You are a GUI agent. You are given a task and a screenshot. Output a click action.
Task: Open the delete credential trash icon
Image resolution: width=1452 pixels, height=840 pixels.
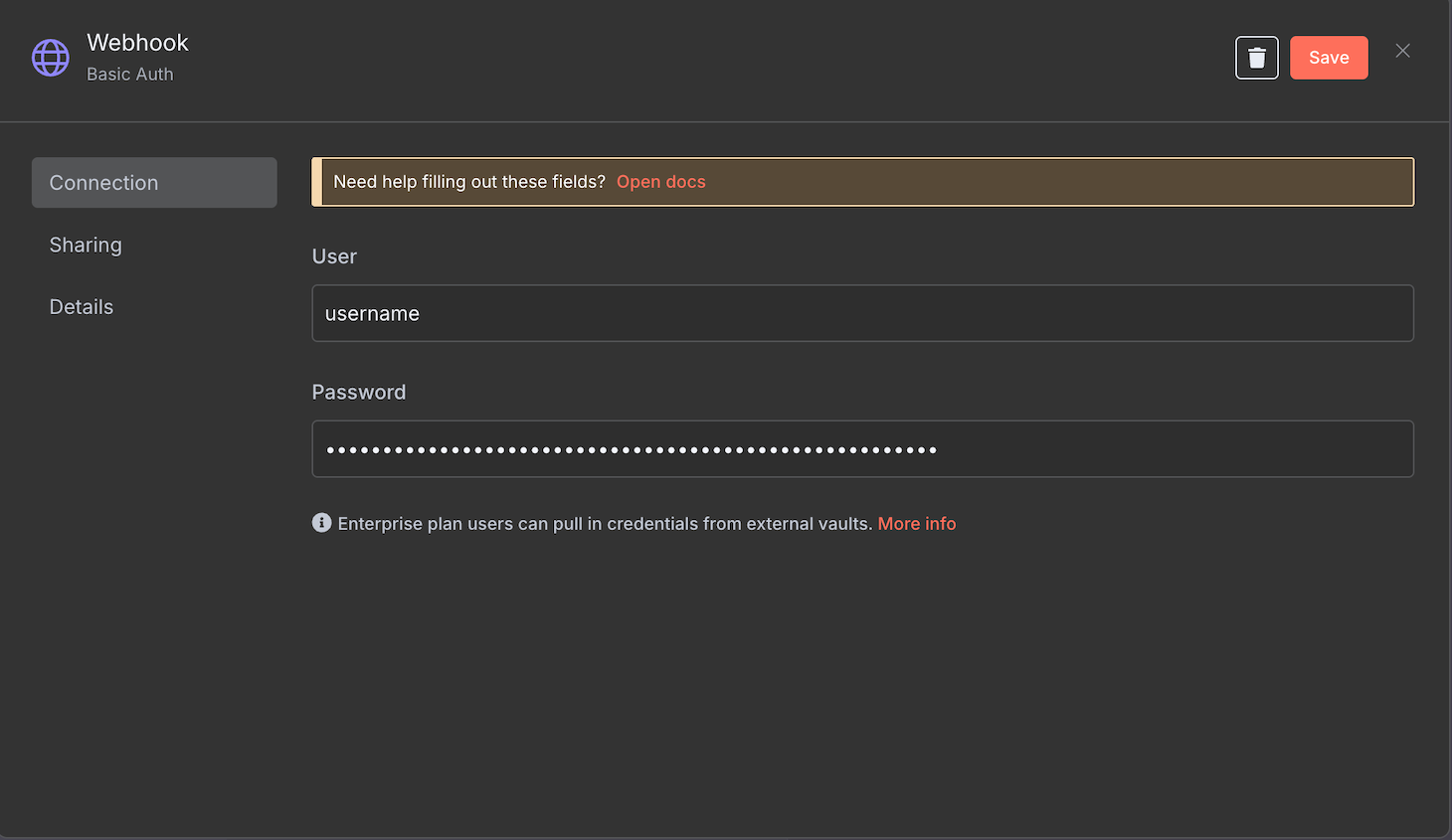1256,57
